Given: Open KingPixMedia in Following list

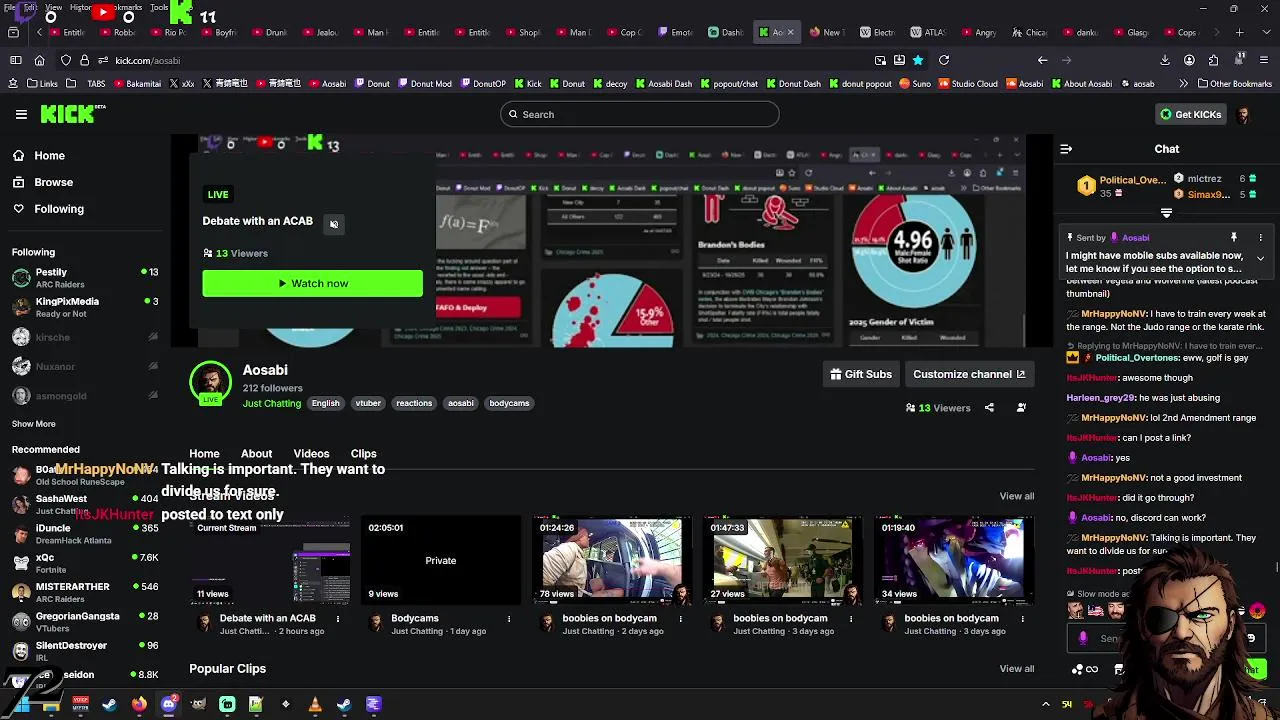Looking at the screenshot, I should (x=85, y=307).
